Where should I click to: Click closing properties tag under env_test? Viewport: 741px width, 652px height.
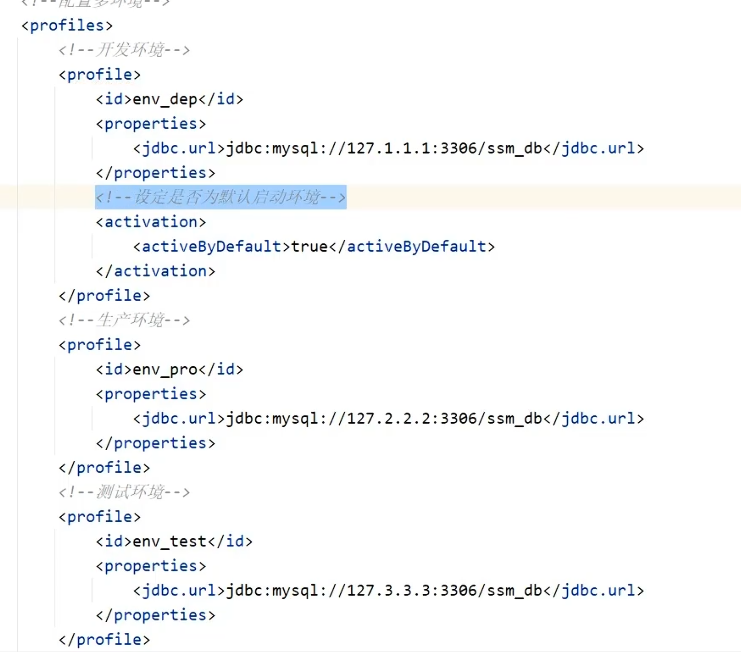(x=155, y=615)
